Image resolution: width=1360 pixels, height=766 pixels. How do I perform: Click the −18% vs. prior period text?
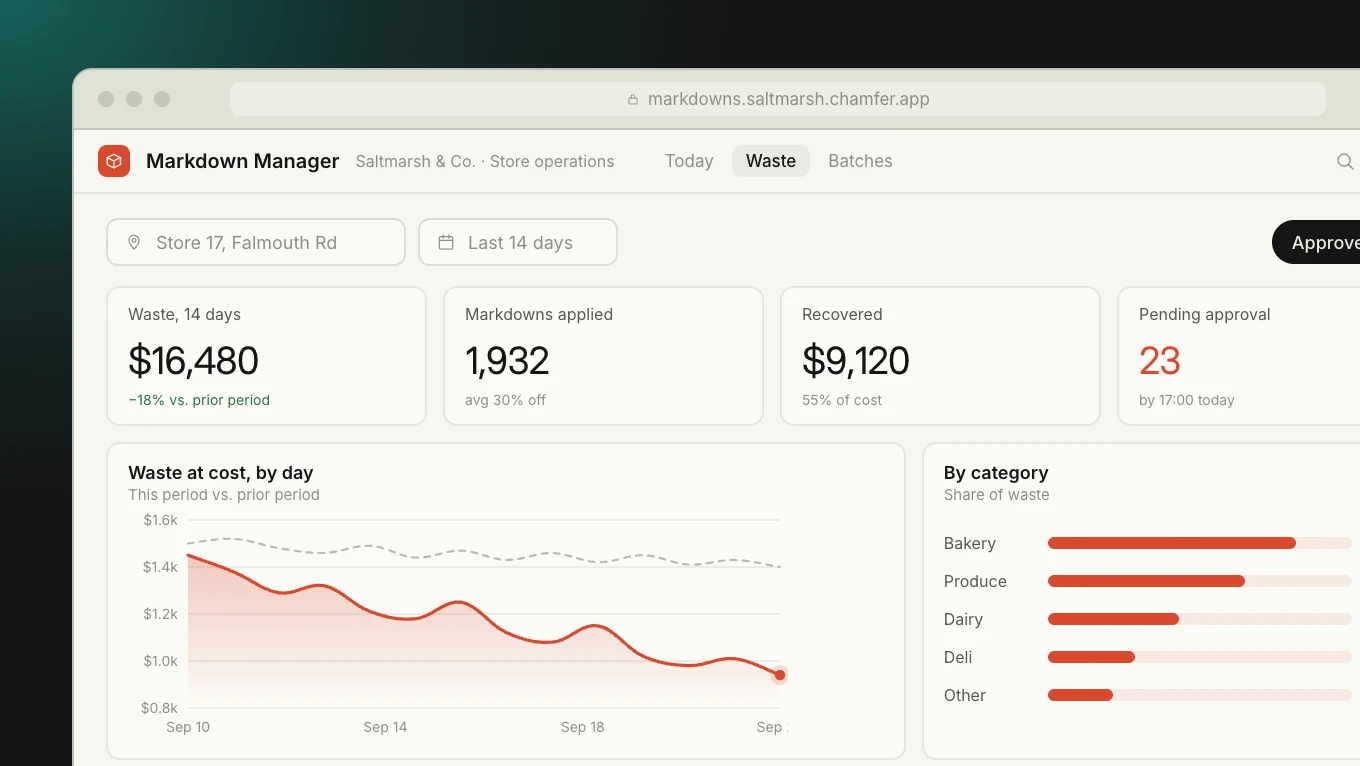199,400
